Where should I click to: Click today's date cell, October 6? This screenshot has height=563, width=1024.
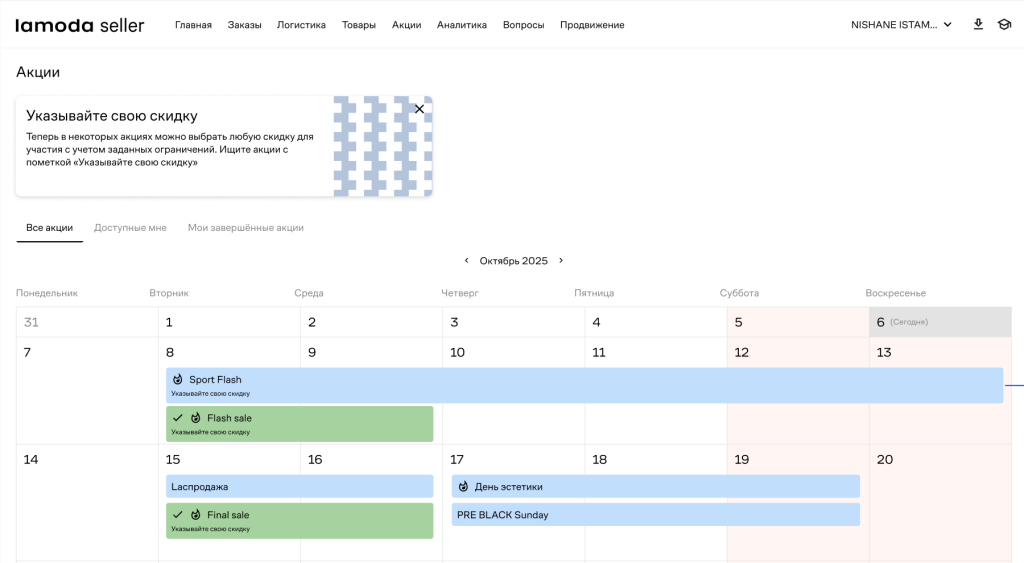click(x=939, y=322)
